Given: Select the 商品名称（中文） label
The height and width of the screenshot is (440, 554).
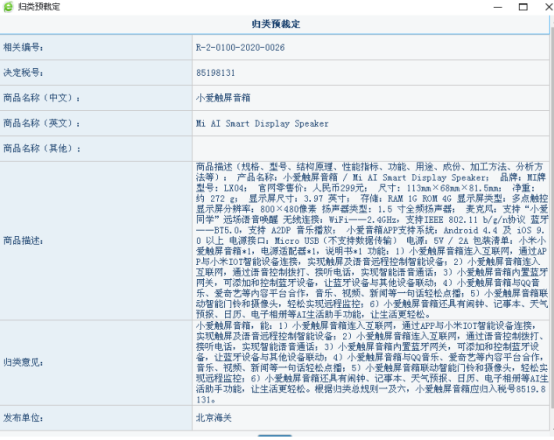Looking at the screenshot, I should [42, 98].
